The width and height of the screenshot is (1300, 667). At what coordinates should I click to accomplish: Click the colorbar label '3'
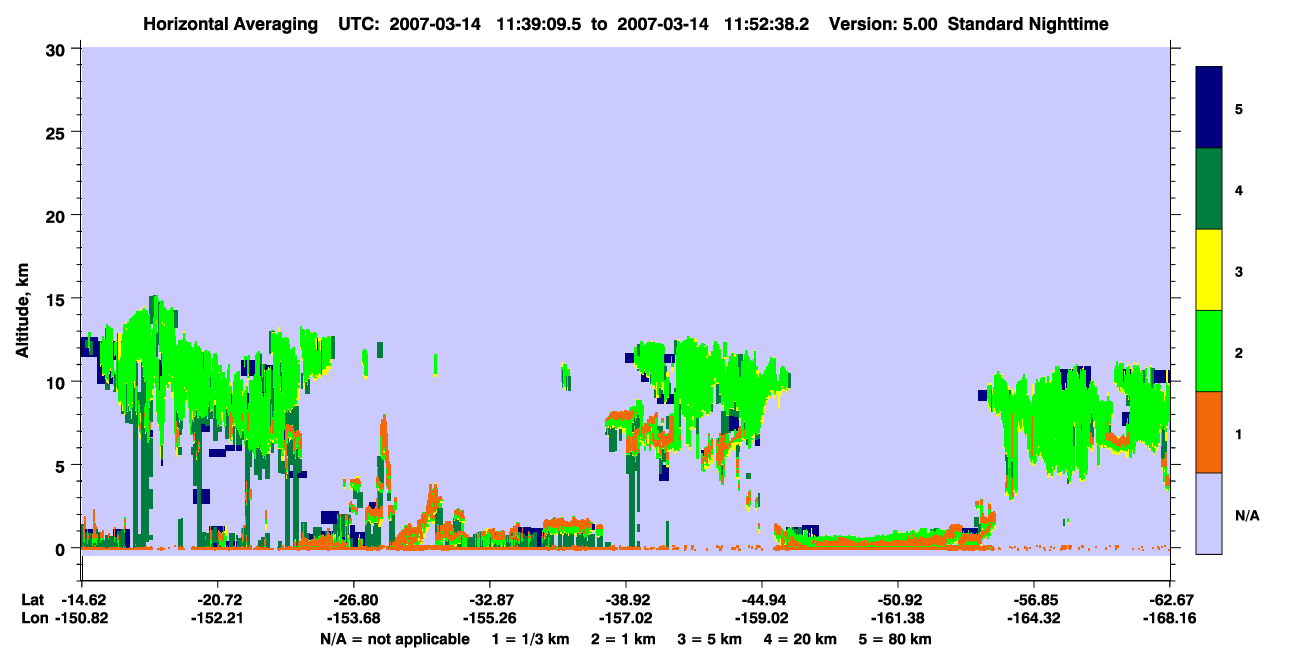pos(1239,271)
